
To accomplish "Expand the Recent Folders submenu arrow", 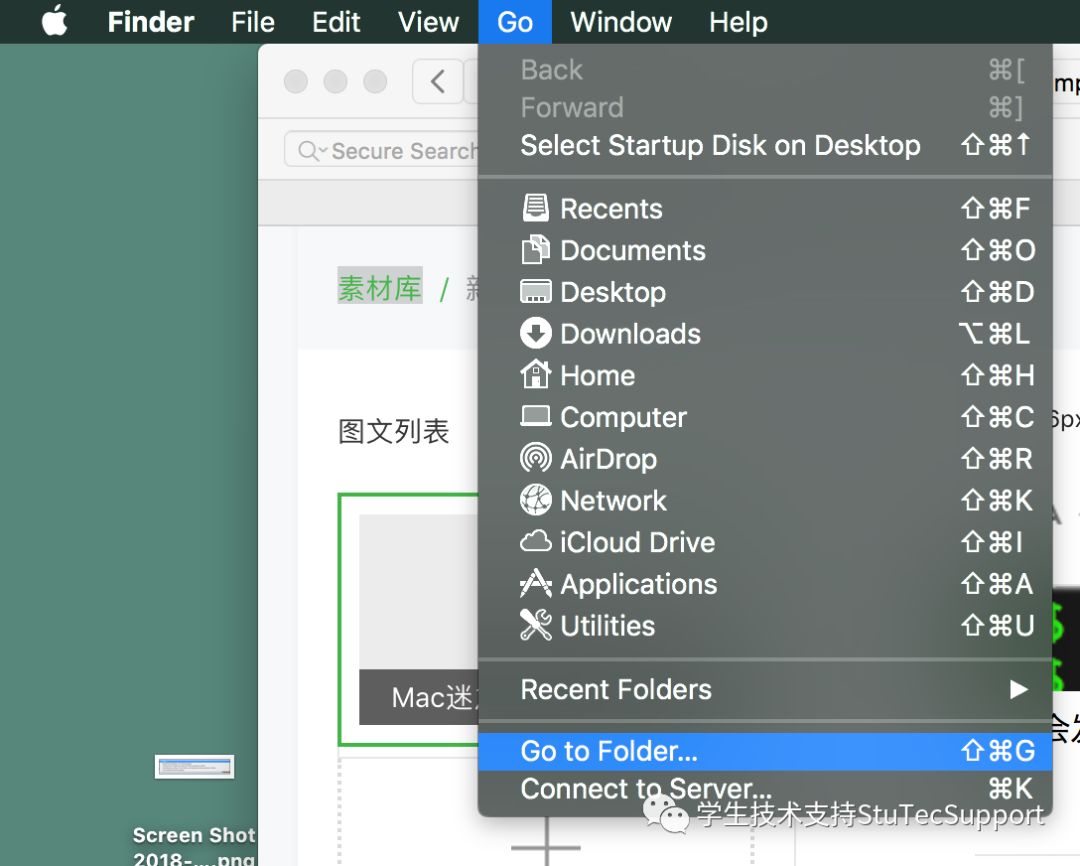I will (x=1018, y=689).
